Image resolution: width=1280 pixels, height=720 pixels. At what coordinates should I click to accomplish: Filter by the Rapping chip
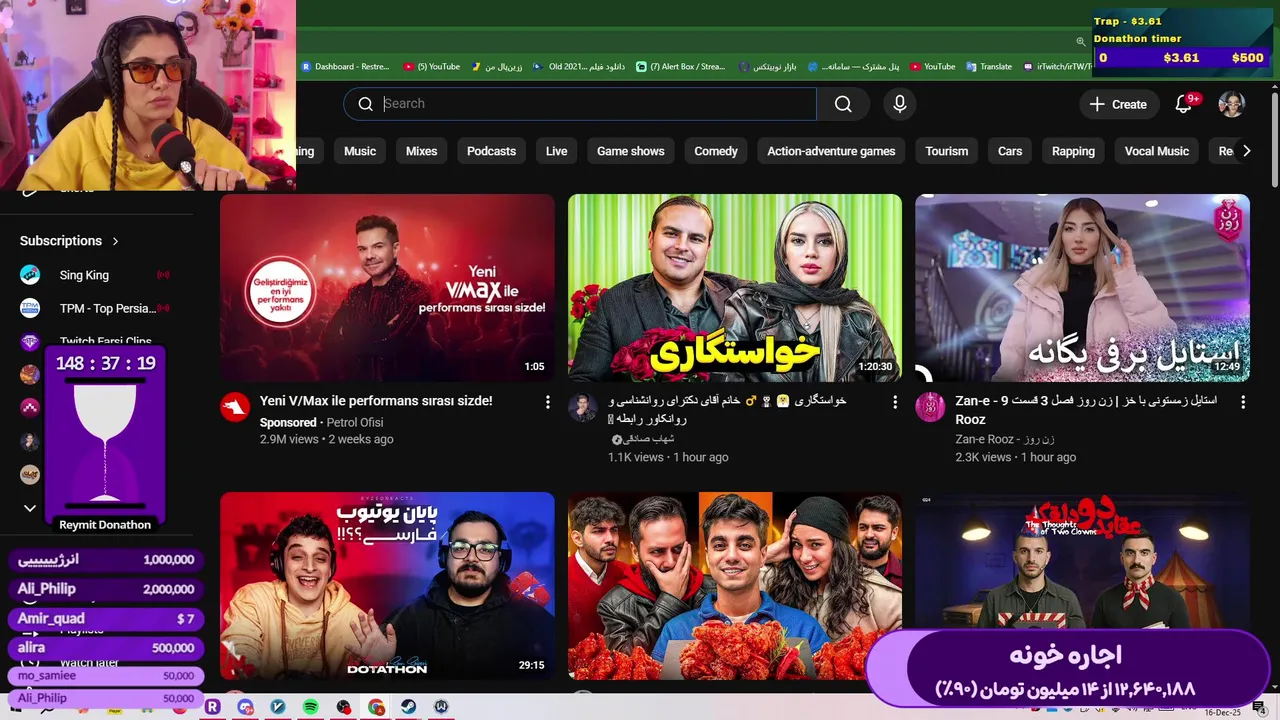coord(1073,151)
